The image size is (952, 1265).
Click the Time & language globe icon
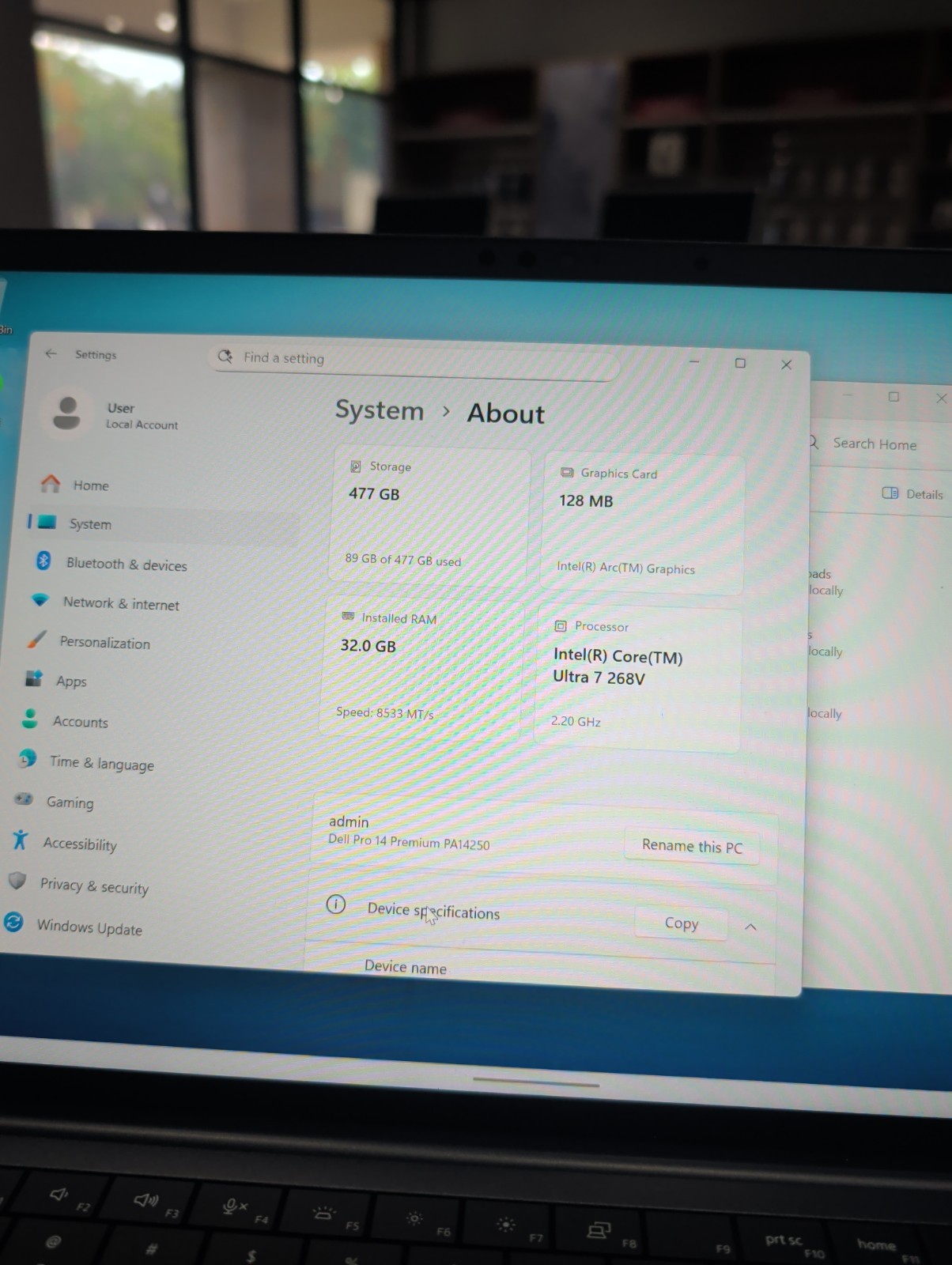coord(28,759)
